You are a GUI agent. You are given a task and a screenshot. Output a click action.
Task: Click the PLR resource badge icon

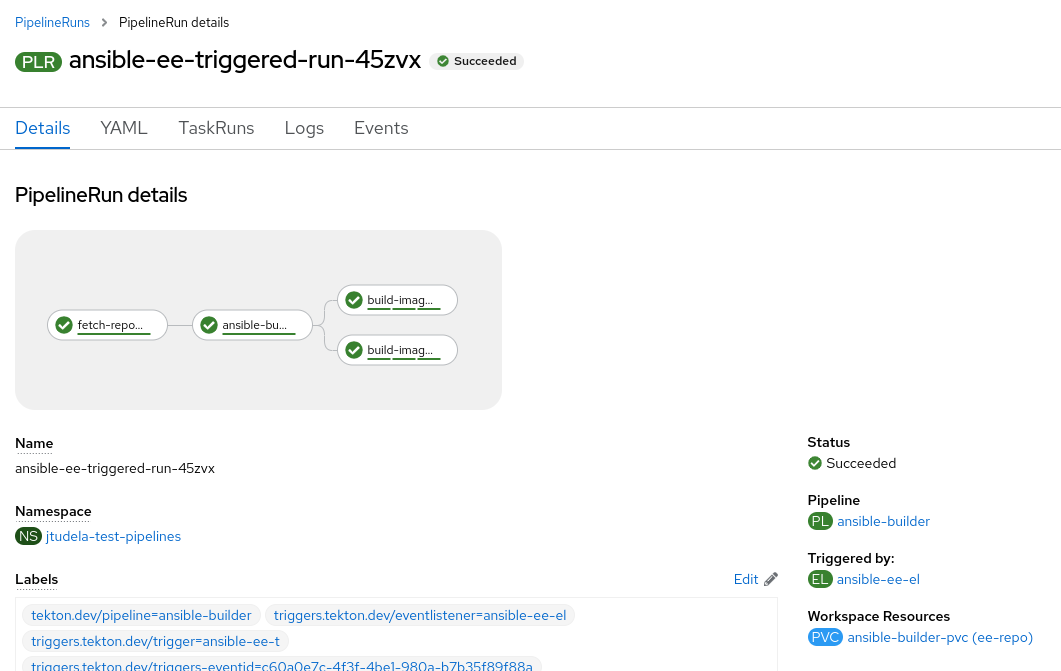click(x=39, y=61)
